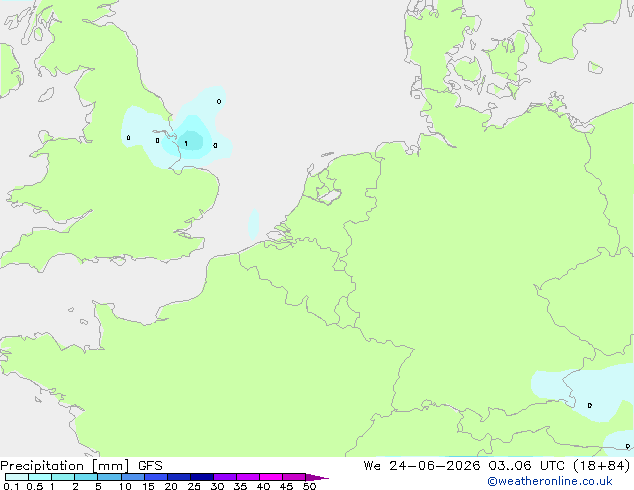
Task: Pick the magenta swatch right of 40
Action: (x=271, y=477)
